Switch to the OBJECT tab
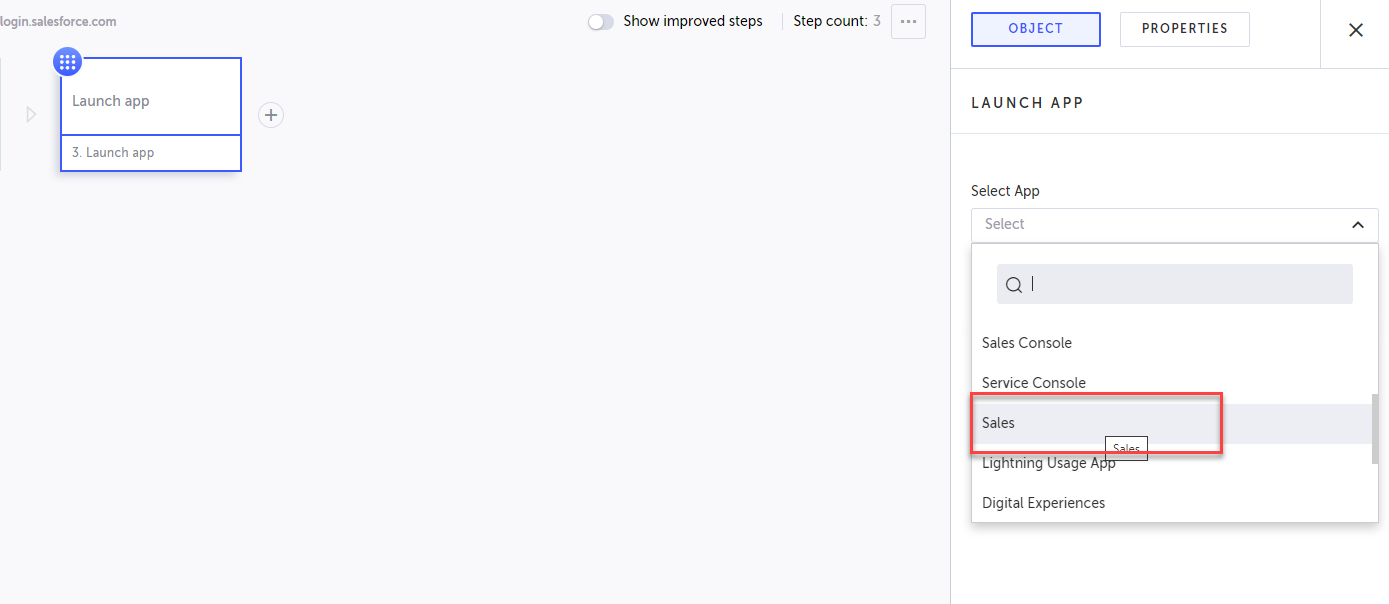1389x604 pixels. click(1035, 29)
